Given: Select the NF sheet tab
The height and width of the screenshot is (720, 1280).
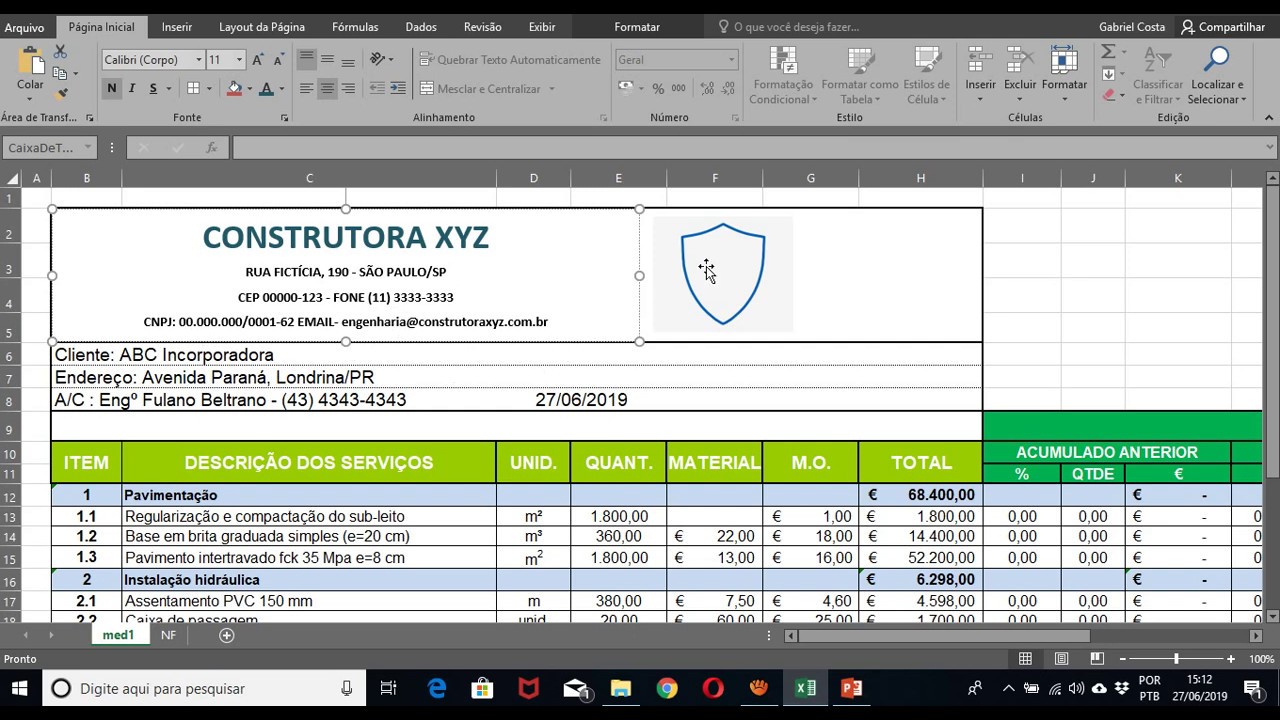Looking at the screenshot, I should click(x=168, y=635).
